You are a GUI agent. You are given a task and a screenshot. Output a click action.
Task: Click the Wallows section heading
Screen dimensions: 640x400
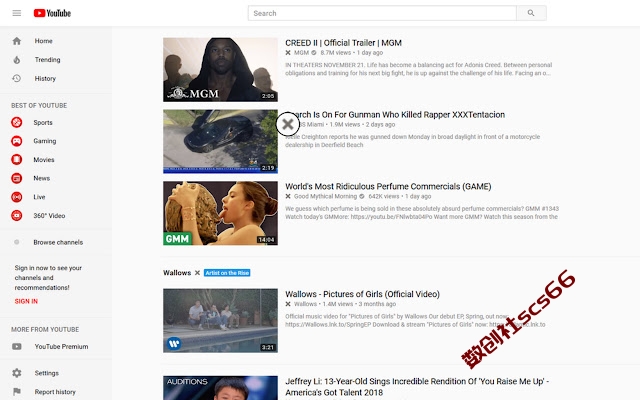coord(177,273)
